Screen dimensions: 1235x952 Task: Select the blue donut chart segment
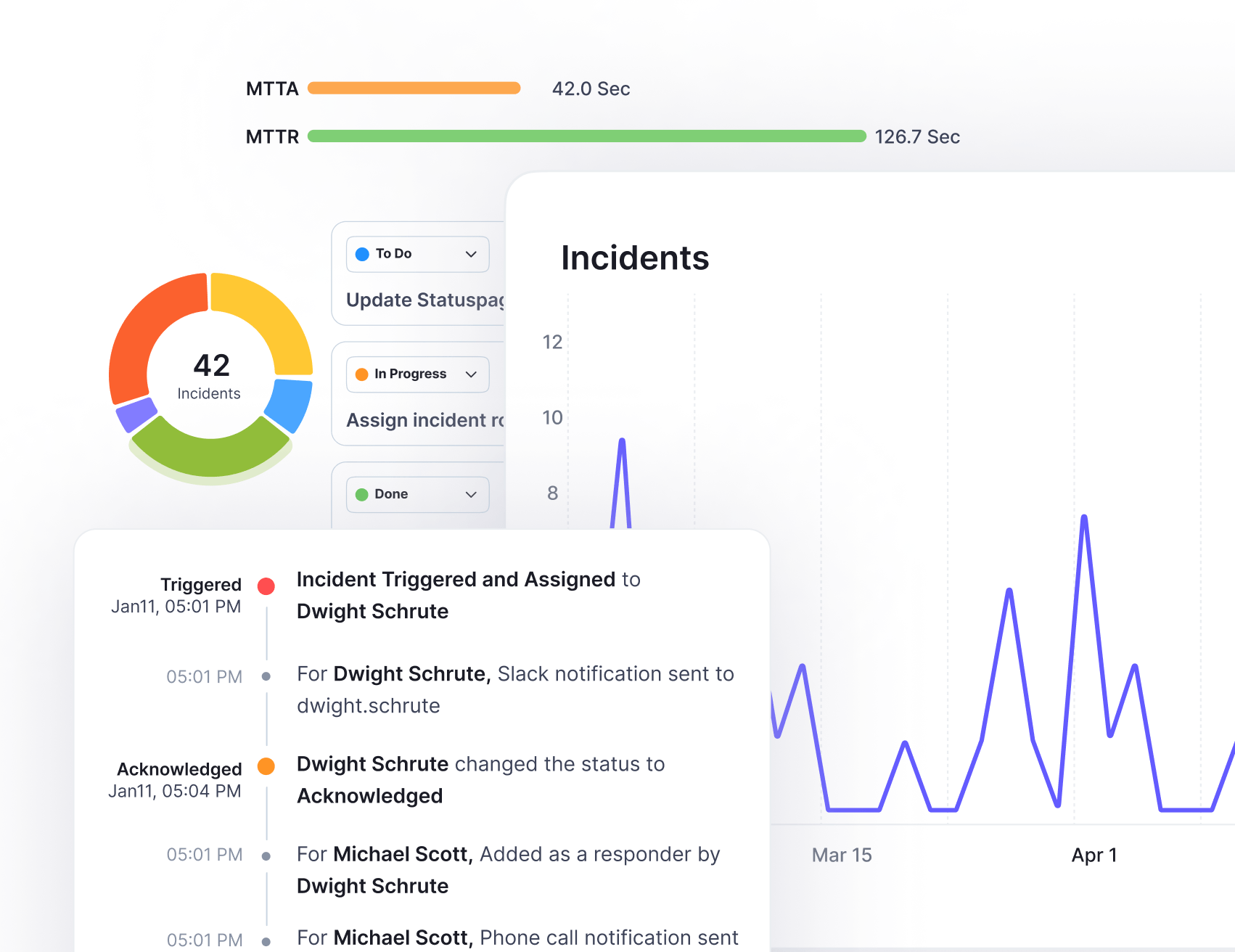click(x=290, y=403)
